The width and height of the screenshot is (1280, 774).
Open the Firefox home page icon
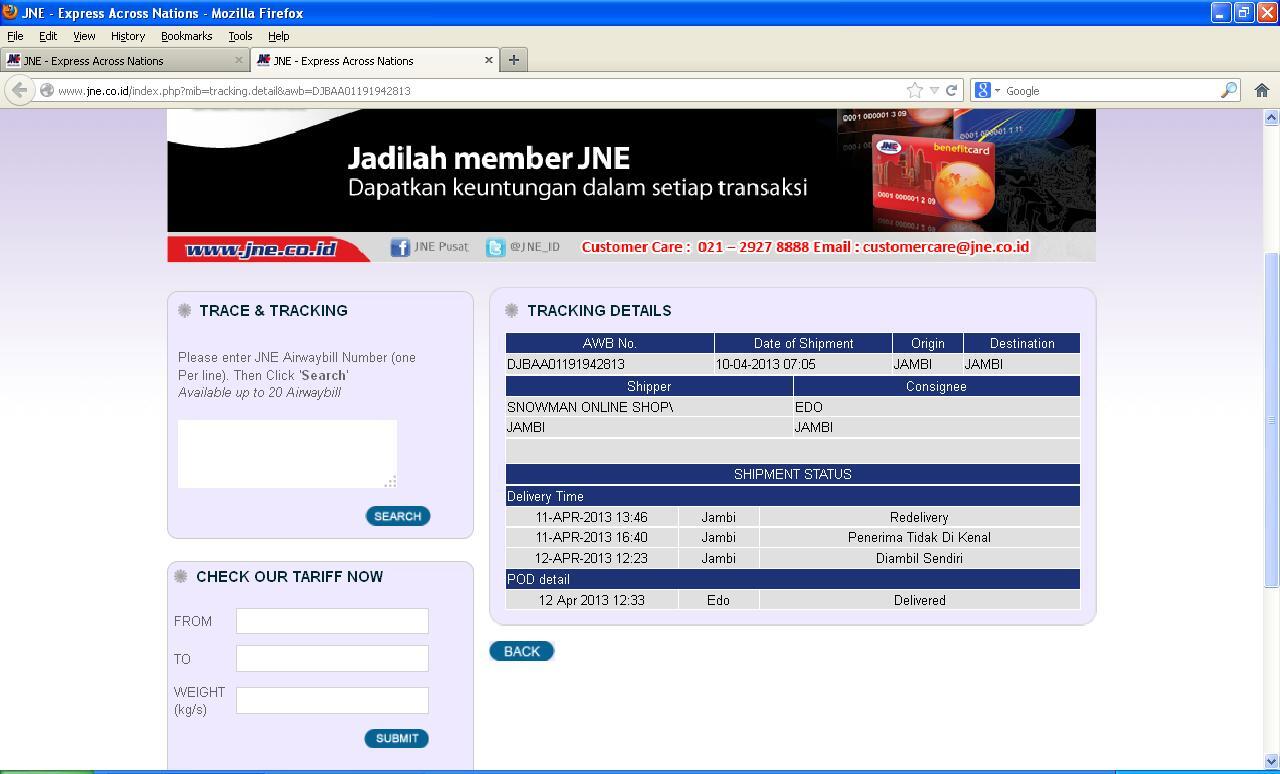pos(1262,90)
